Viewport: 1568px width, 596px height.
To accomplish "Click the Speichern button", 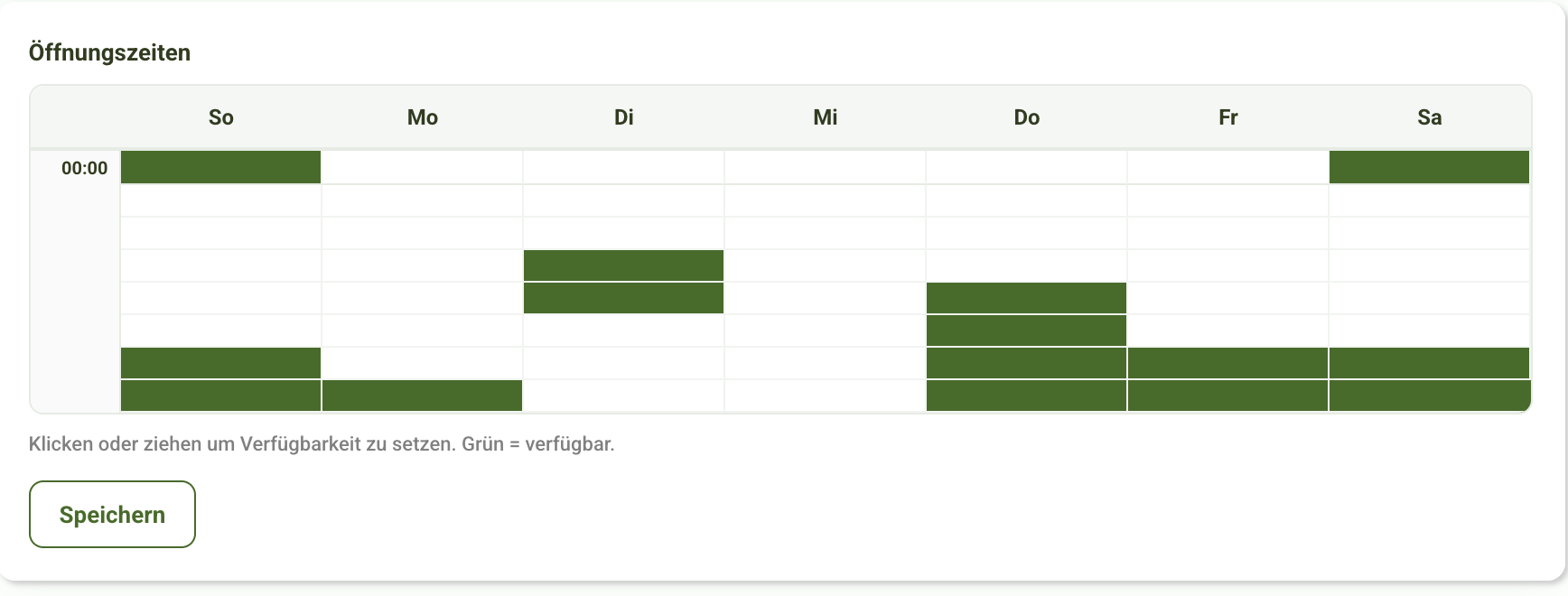I will pos(112,514).
